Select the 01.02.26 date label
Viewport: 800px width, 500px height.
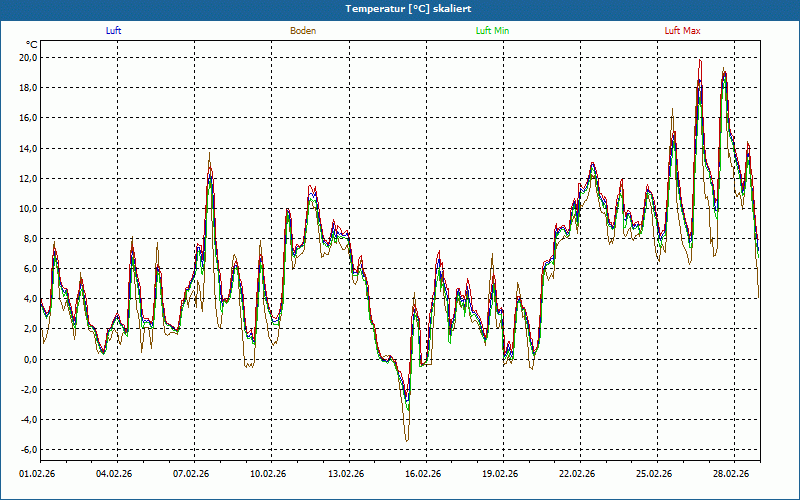(39, 474)
